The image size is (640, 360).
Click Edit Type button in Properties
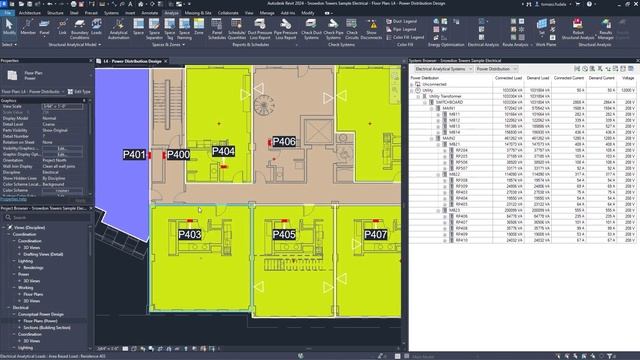point(79,92)
